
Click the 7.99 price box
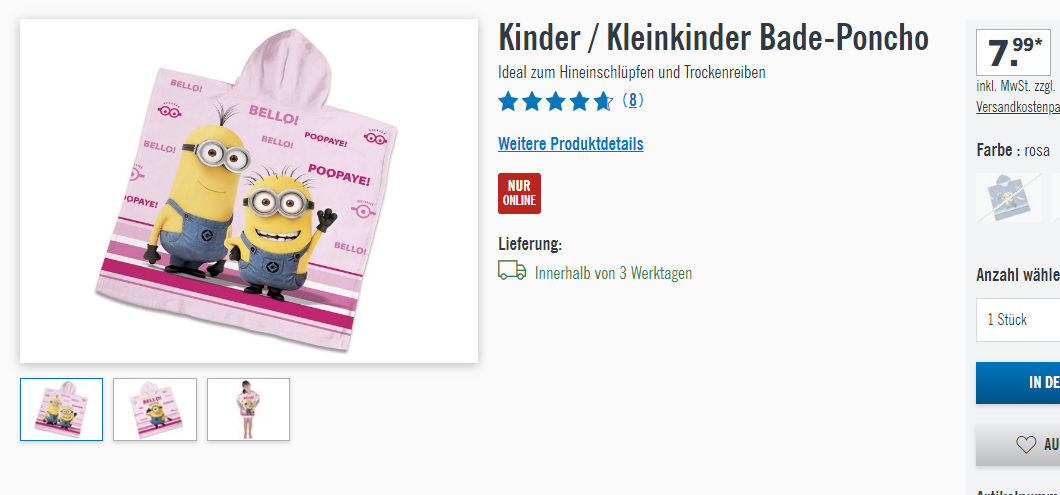[1013, 52]
